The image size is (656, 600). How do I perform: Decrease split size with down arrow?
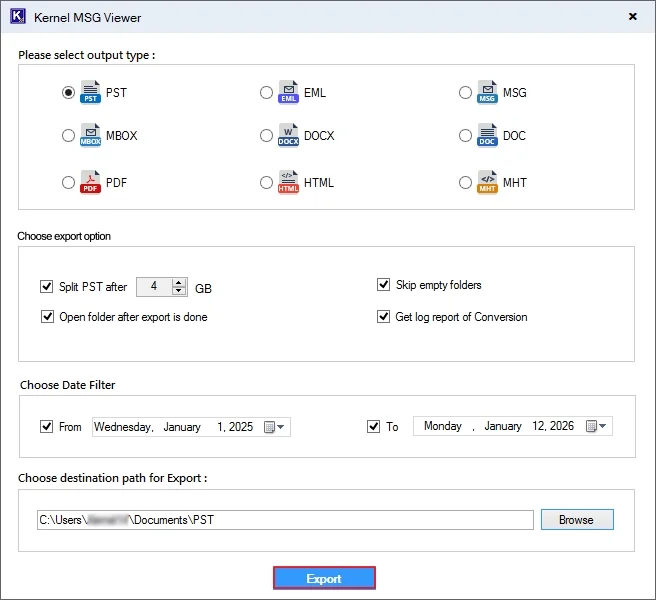coord(179,291)
